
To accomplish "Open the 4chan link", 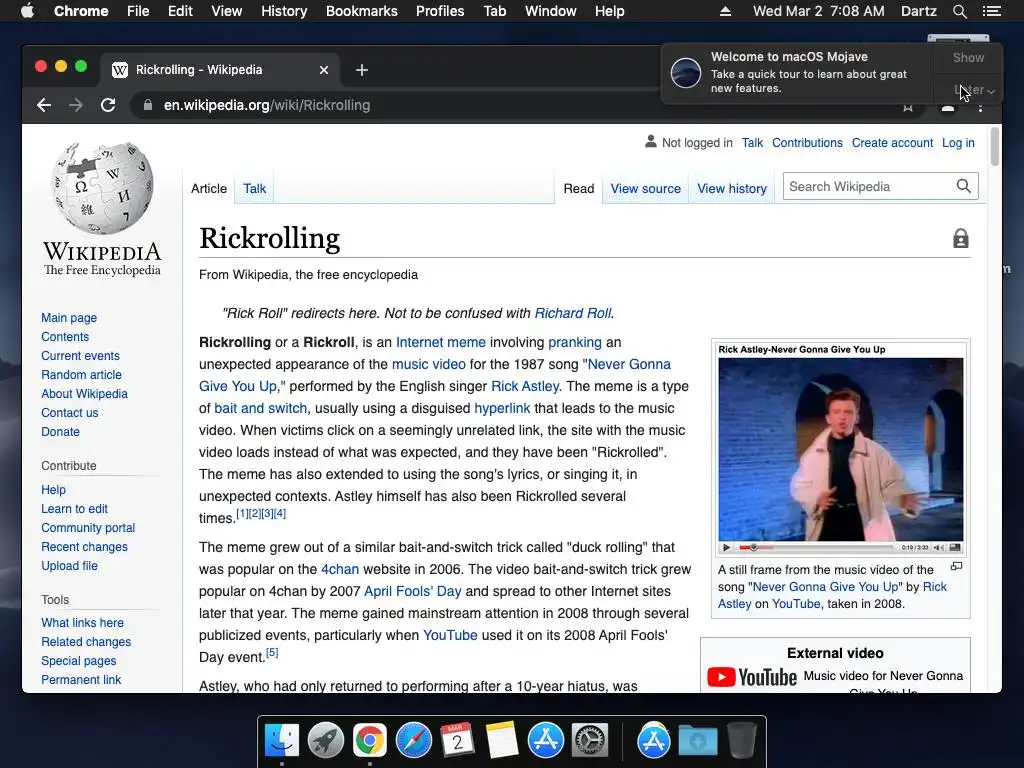I will click(x=340, y=569).
